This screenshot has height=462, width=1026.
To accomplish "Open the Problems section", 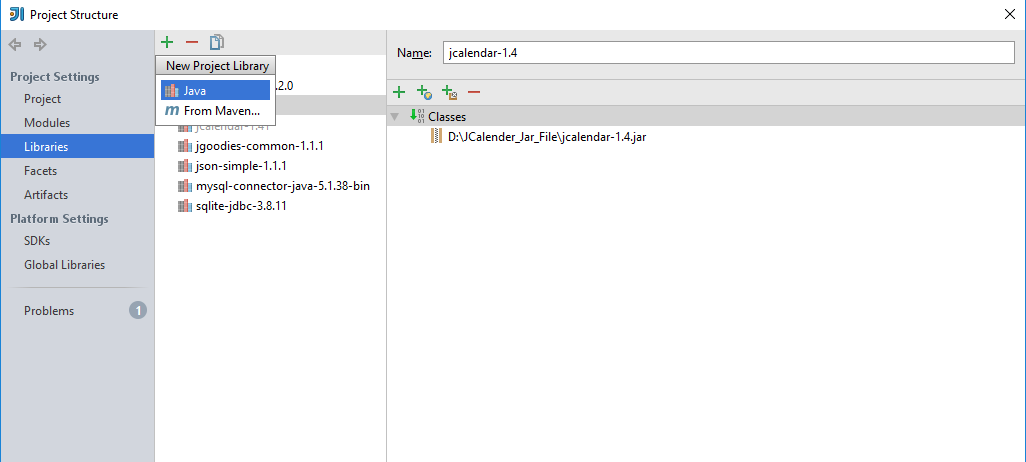I will click(x=49, y=311).
